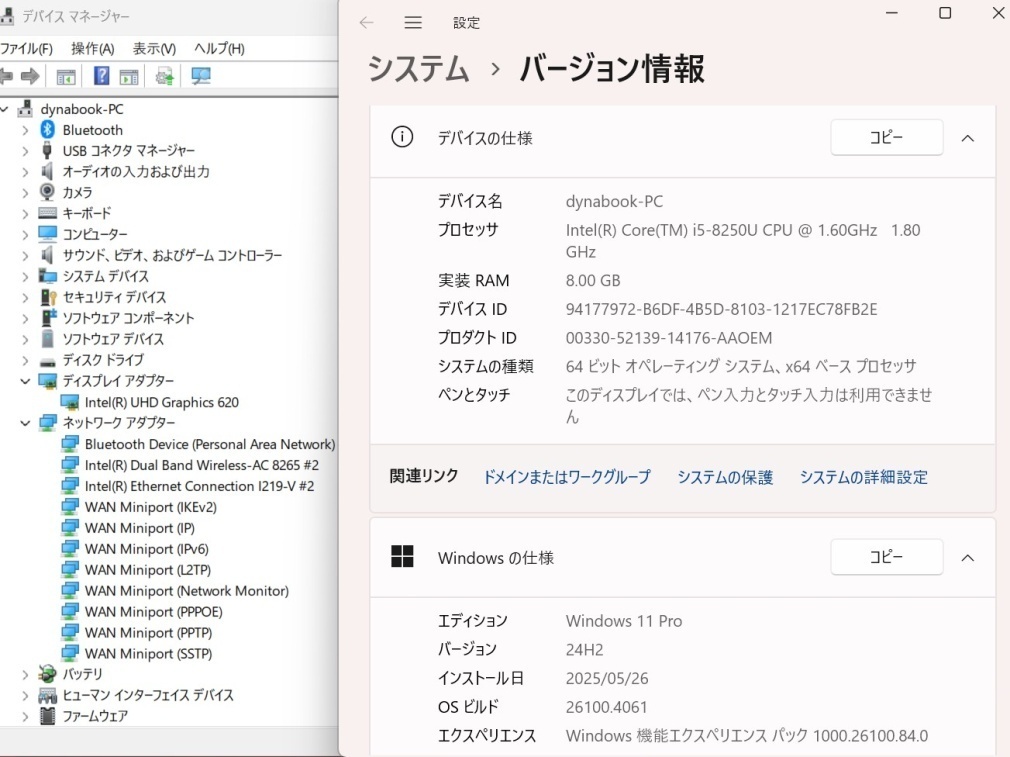Click the Windows logo icon beside Windows の仕様
This screenshot has height=757, width=1010.
coord(401,557)
